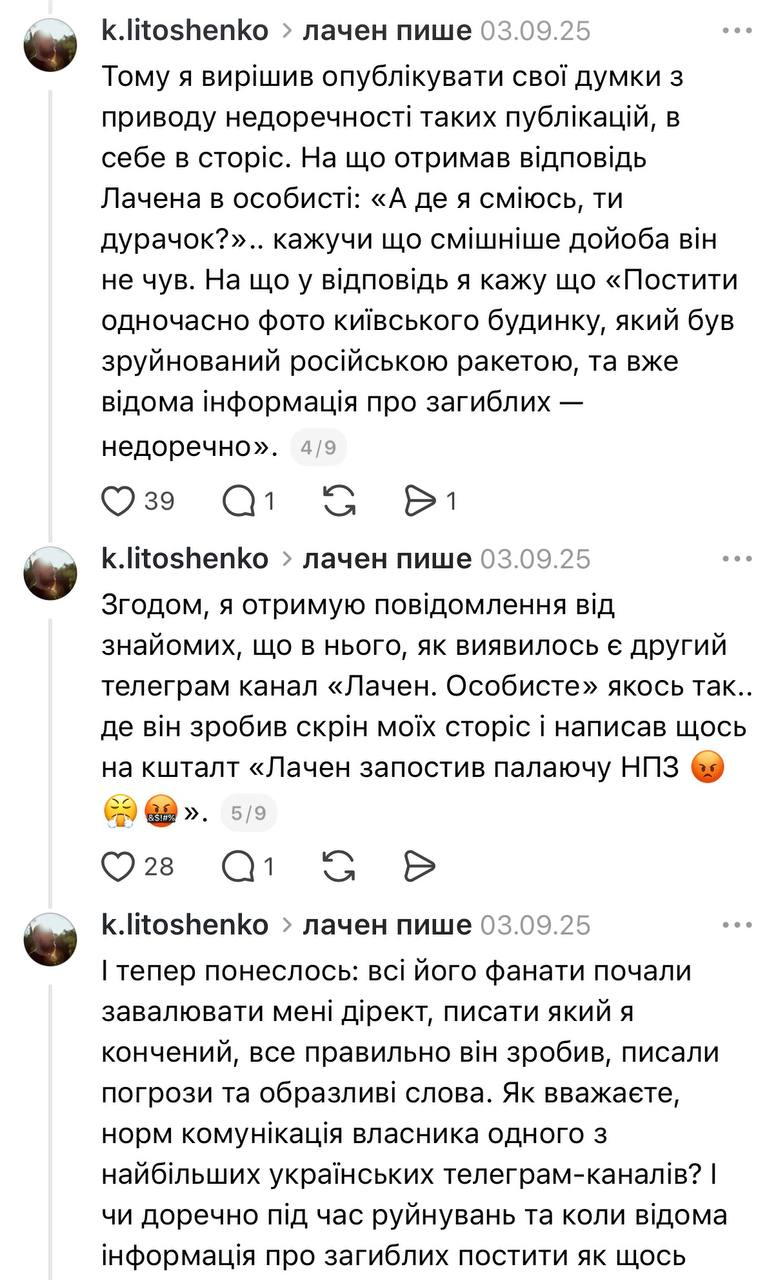778x1280 pixels.
Task: Tap the first post's profile avatar
Action: pos(51,45)
